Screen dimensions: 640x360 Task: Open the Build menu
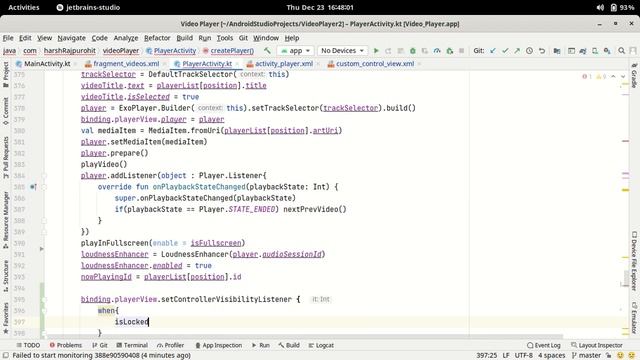tap(184, 38)
